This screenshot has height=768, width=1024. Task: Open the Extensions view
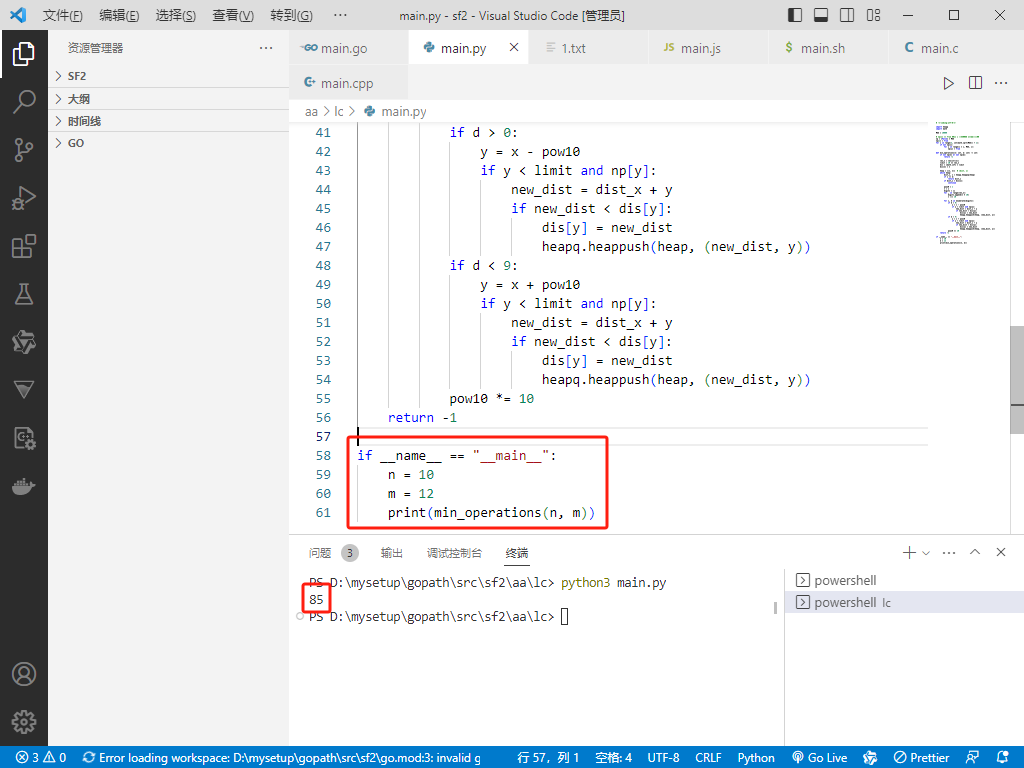pos(24,246)
